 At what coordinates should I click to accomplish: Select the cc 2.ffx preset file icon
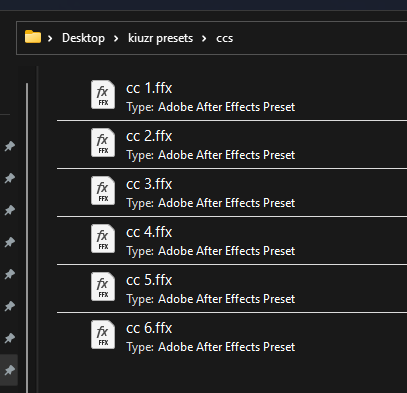(103, 143)
